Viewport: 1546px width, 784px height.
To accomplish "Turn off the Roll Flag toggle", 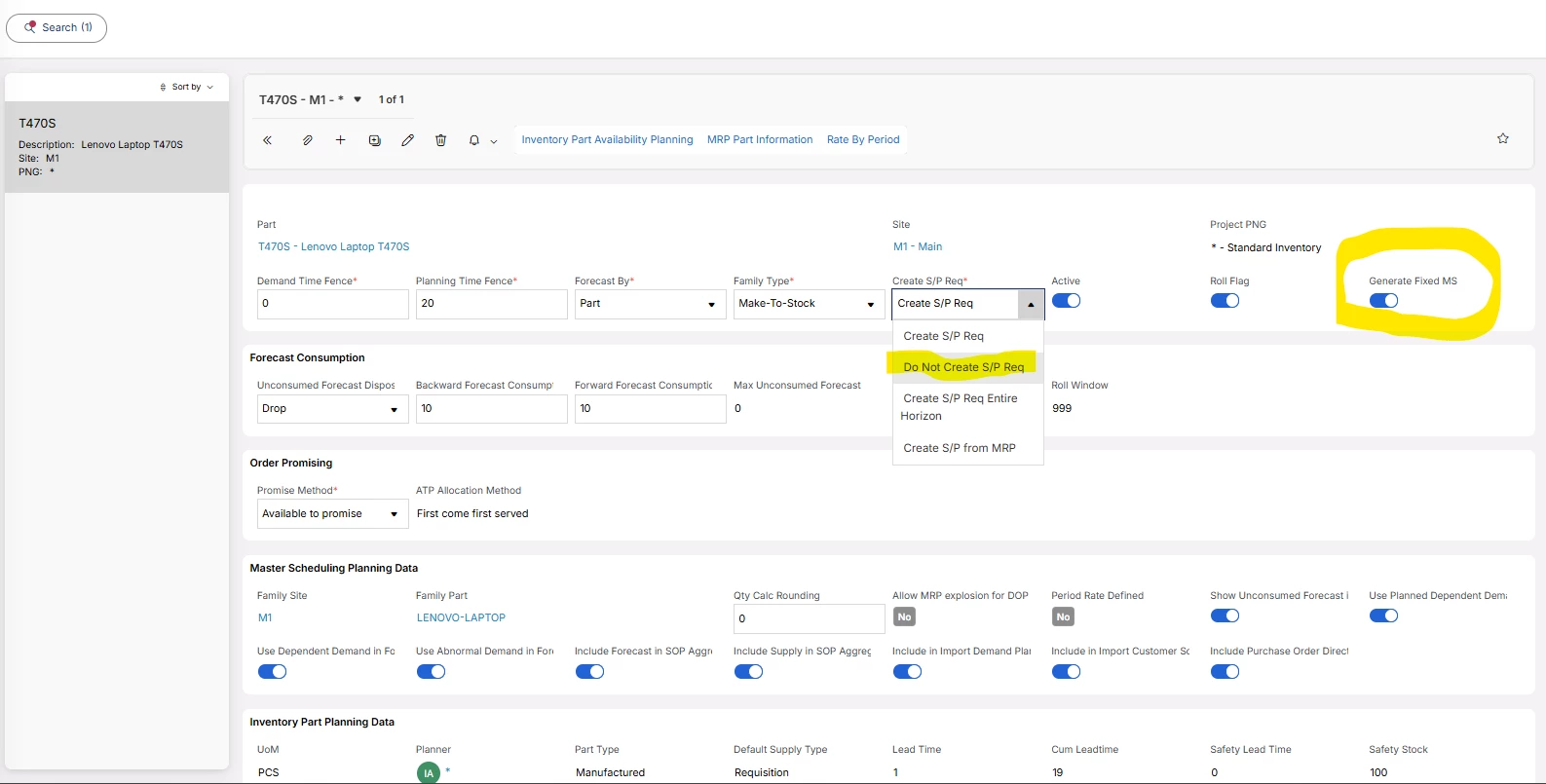I will pos(1225,301).
